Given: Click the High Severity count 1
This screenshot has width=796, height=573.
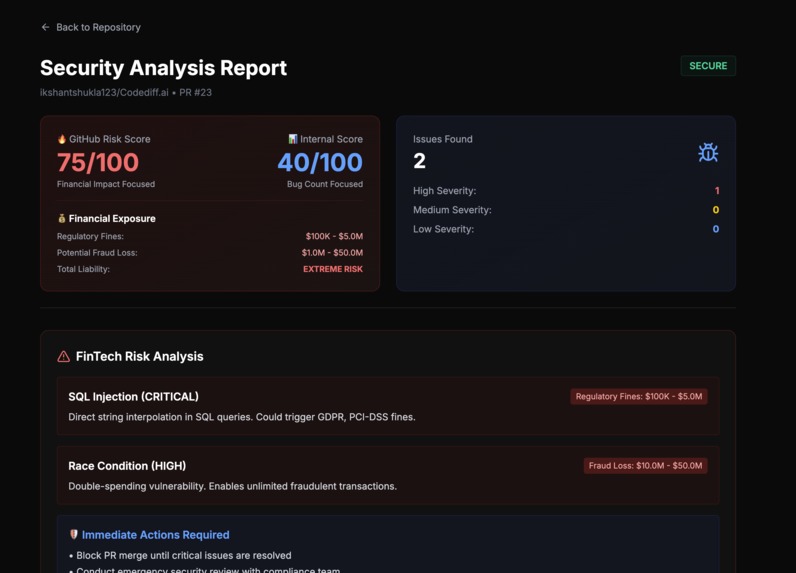Looking at the screenshot, I should (717, 191).
